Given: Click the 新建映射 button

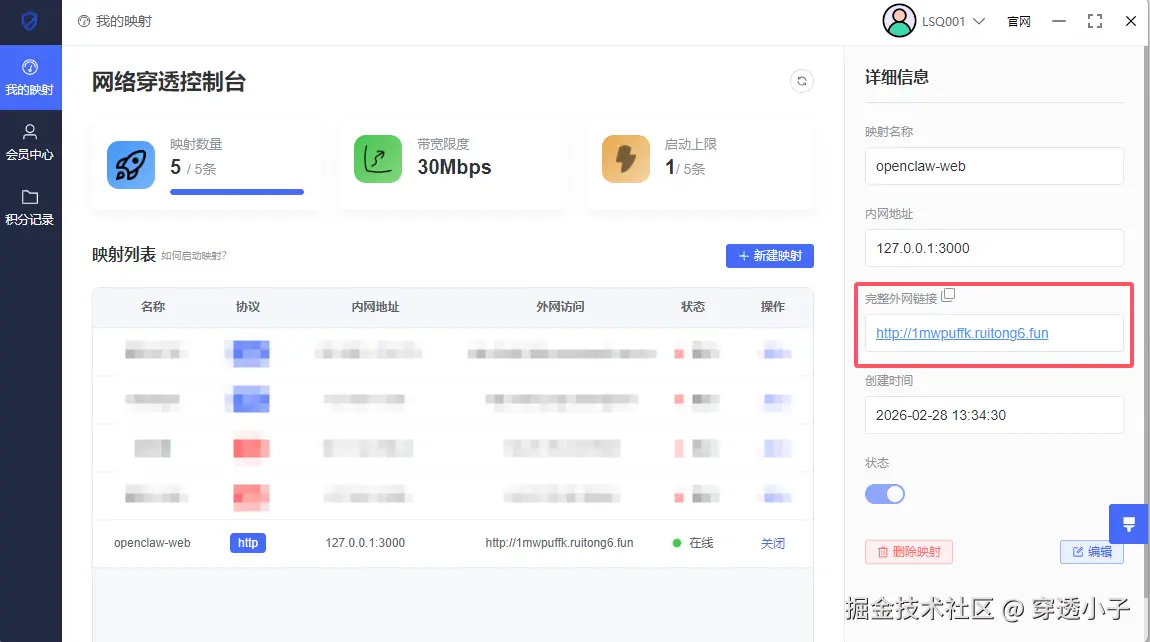Looking at the screenshot, I should 769,255.
